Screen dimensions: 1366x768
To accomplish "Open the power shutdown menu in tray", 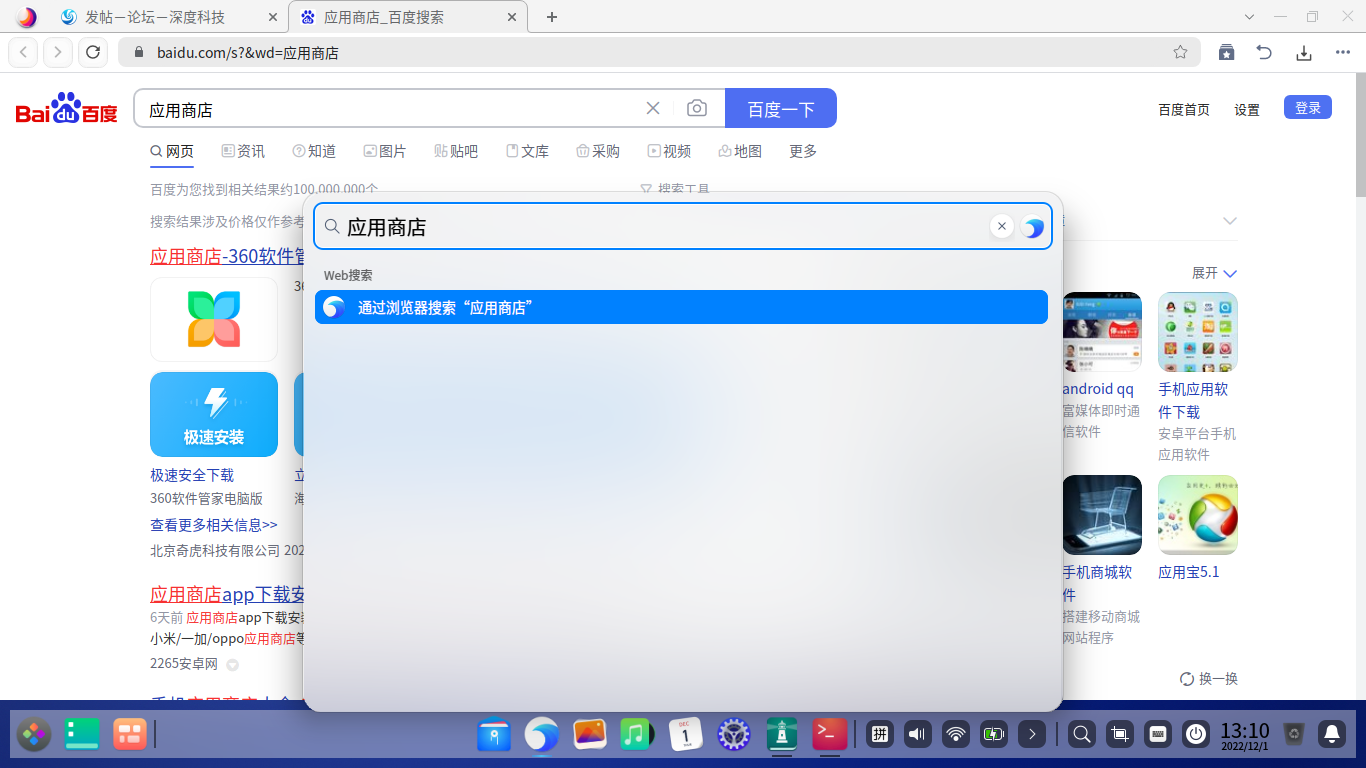I will click(1196, 735).
